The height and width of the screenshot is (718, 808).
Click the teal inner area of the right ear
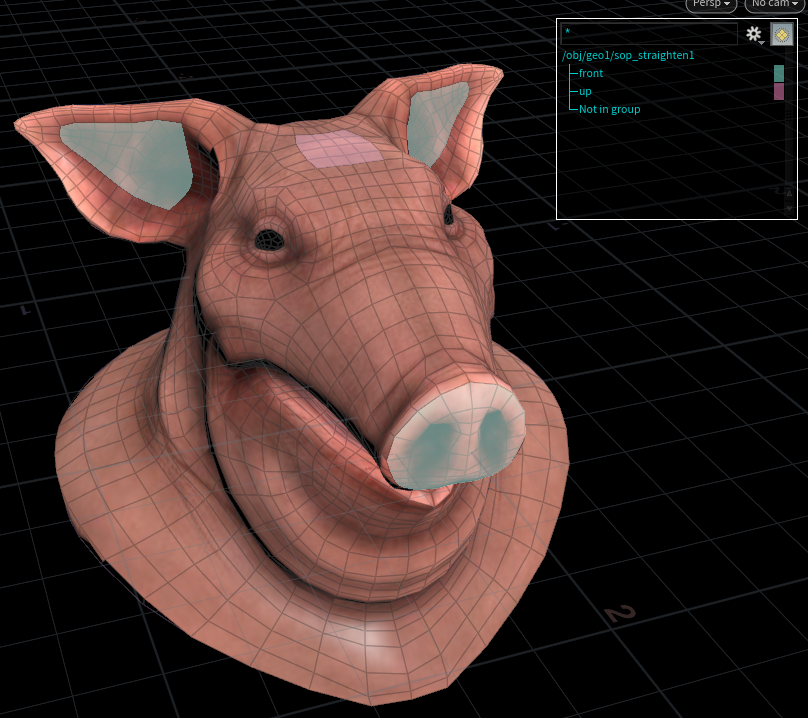click(x=438, y=122)
